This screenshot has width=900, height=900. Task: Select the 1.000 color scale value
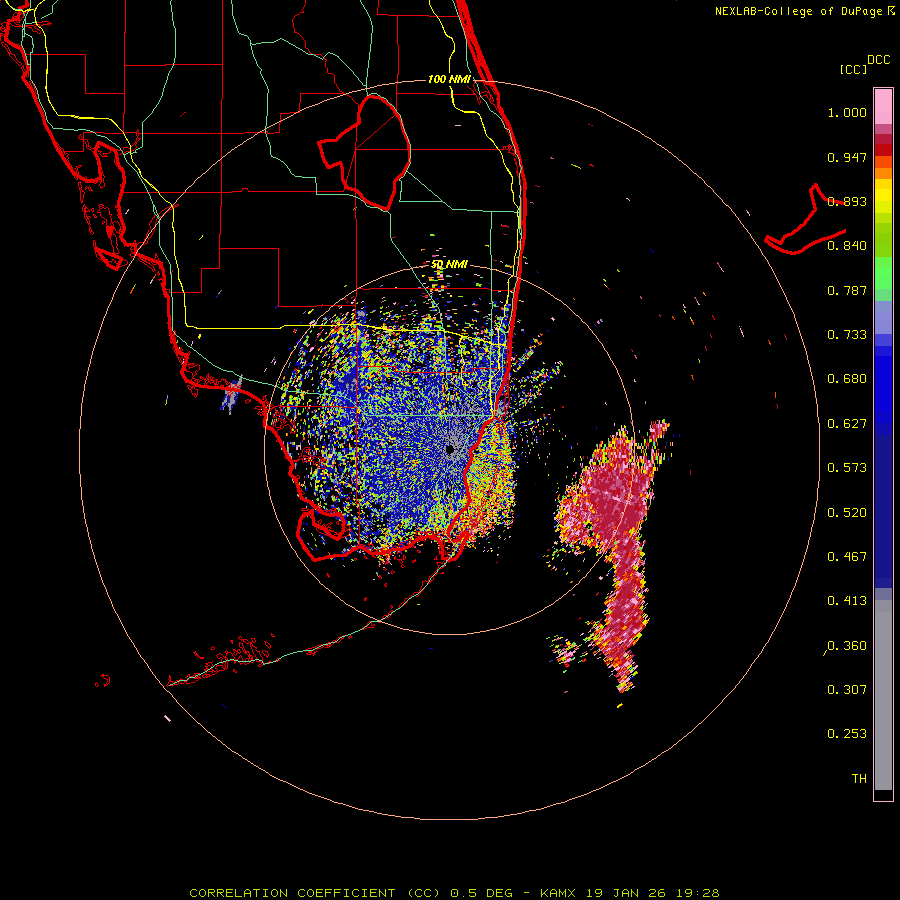coord(847,113)
